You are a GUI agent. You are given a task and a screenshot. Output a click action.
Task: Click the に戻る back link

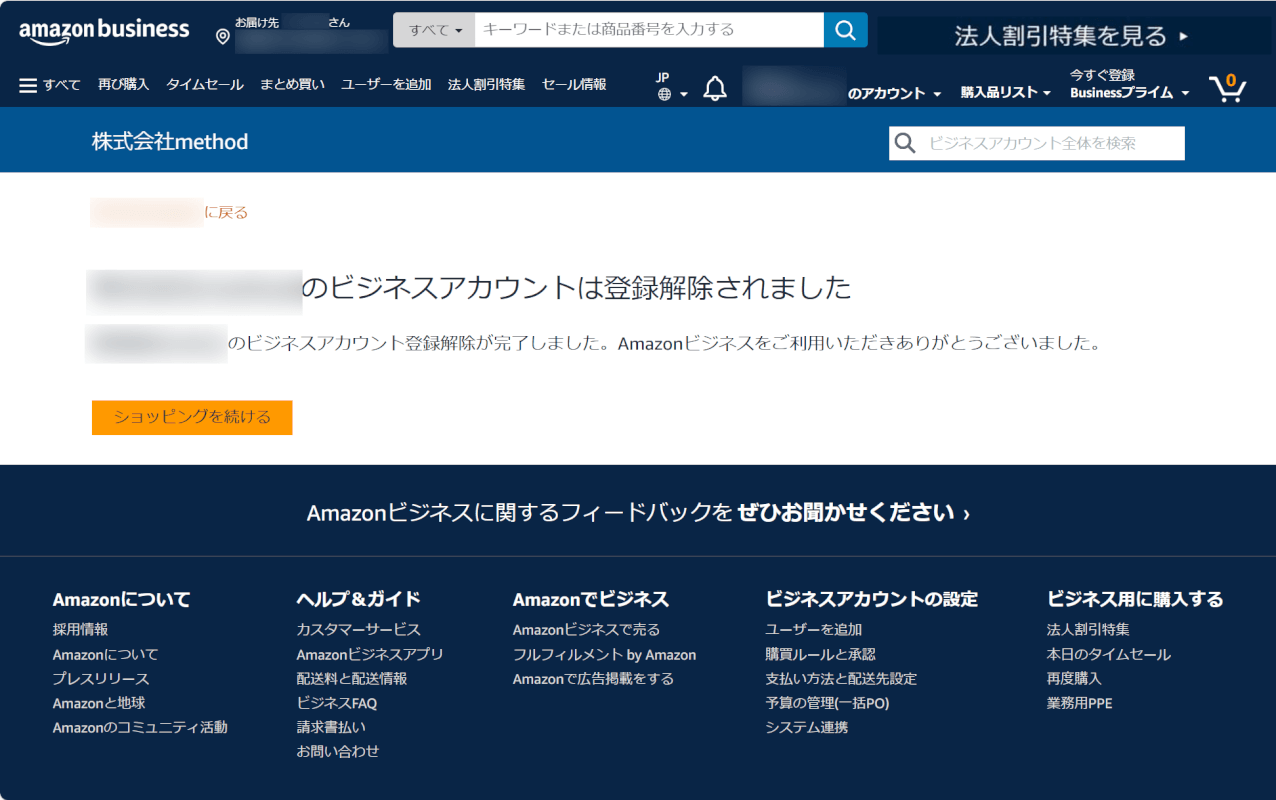tap(226, 213)
